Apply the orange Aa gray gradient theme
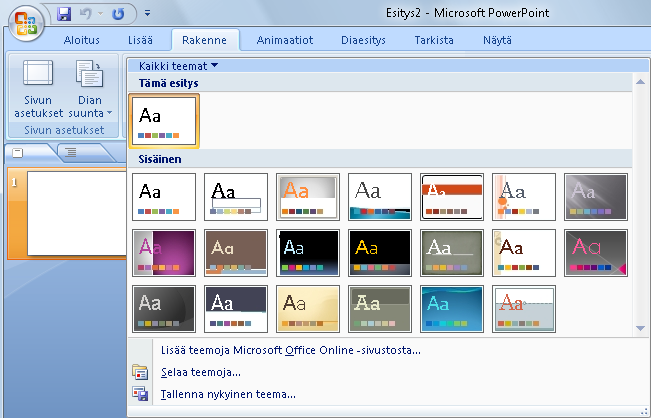The height and width of the screenshot is (418, 651). [x=308, y=197]
